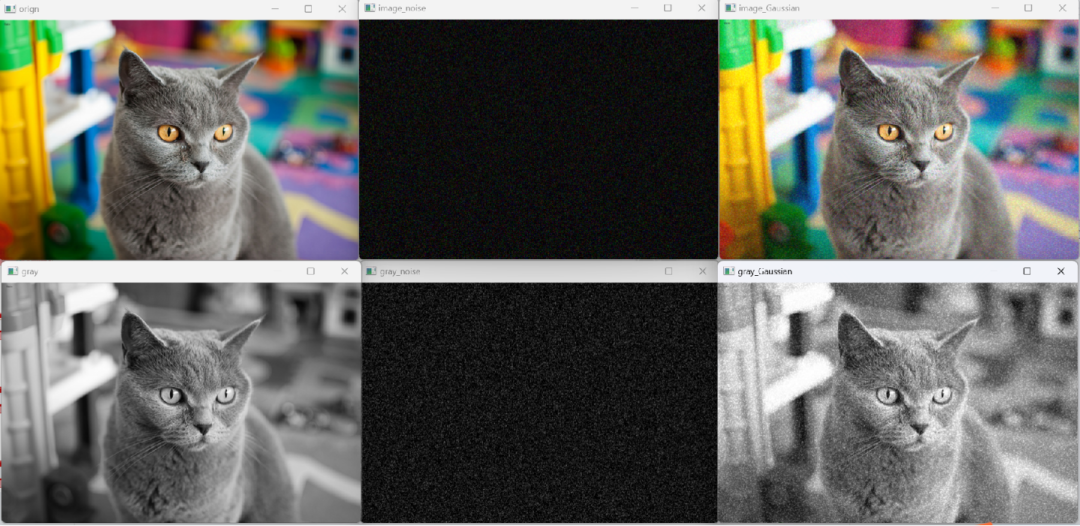Click the dark noise image in image_noise window
The image size is (1080, 526).
coord(538,139)
